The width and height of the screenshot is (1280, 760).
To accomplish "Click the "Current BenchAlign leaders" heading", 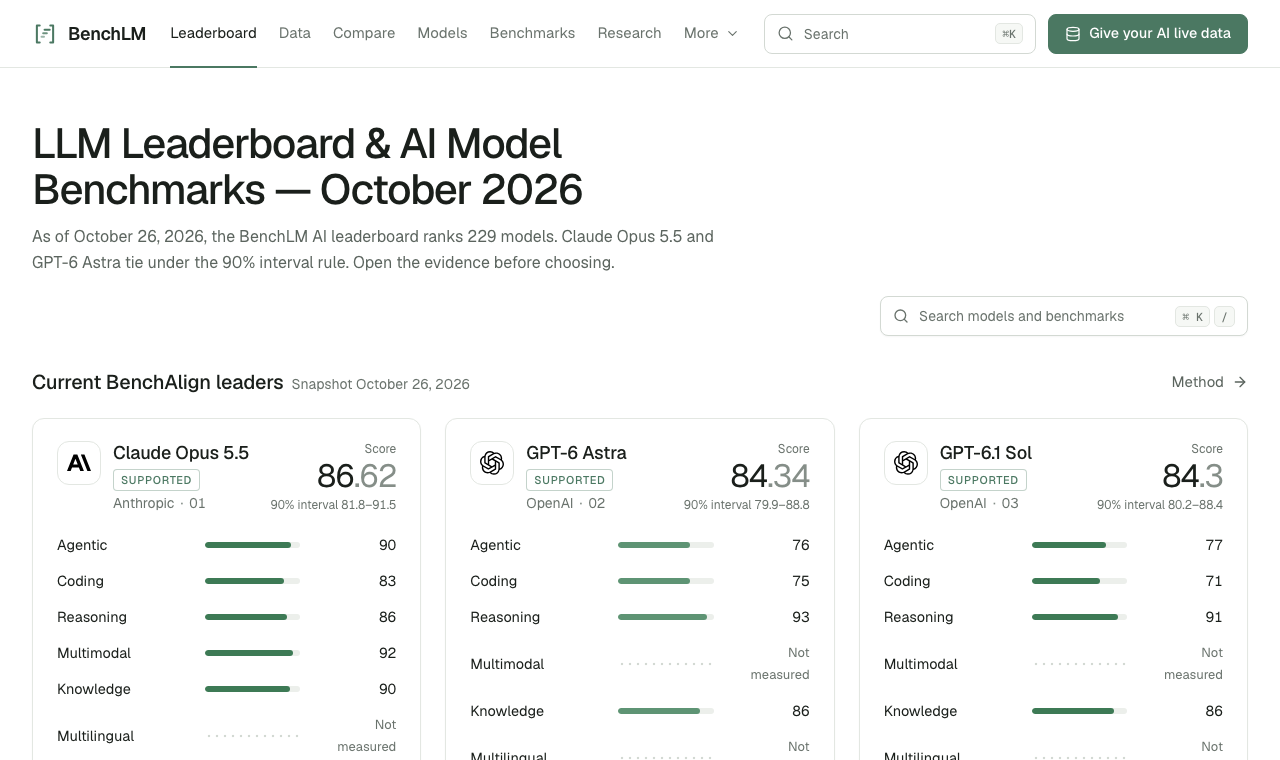I will (x=158, y=382).
